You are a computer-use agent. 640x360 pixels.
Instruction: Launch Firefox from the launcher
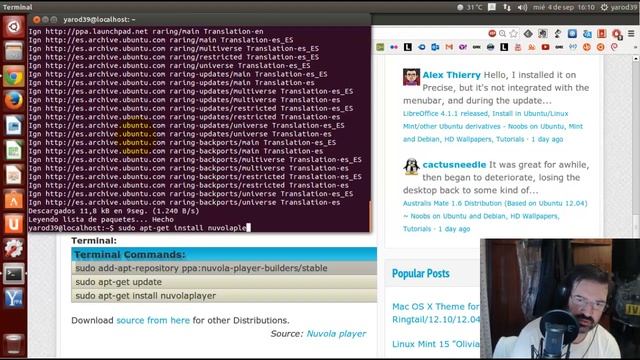13,101
